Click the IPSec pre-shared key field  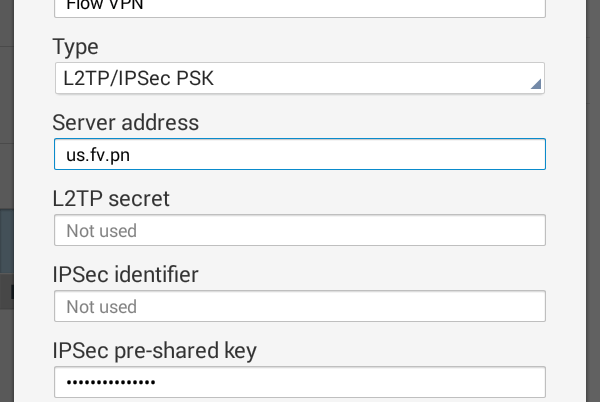coord(298,382)
